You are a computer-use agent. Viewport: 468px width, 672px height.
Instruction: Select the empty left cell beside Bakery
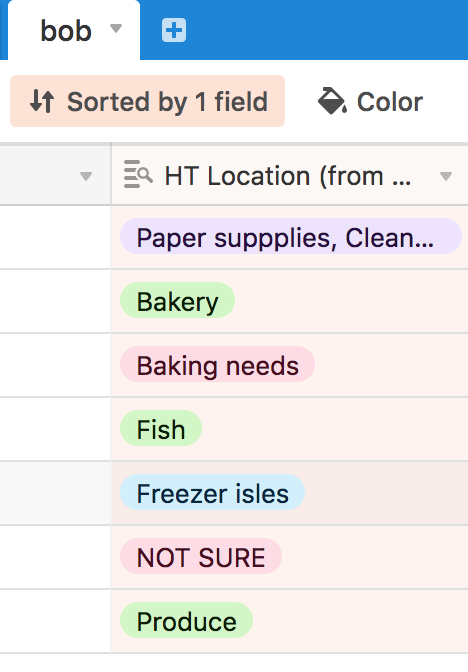(x=55, y=301)
